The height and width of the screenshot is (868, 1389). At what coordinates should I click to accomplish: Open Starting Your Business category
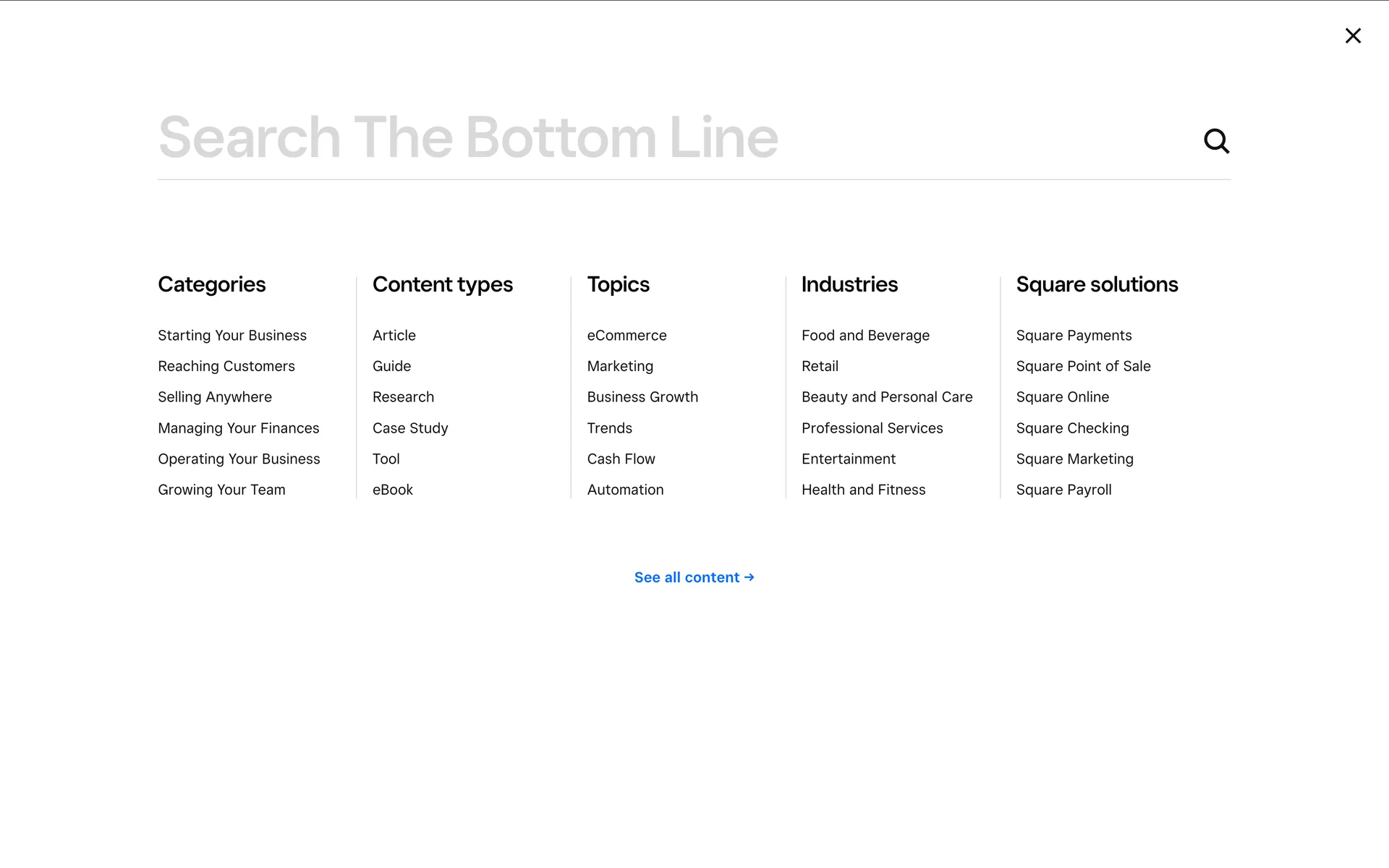click(232, 336)
